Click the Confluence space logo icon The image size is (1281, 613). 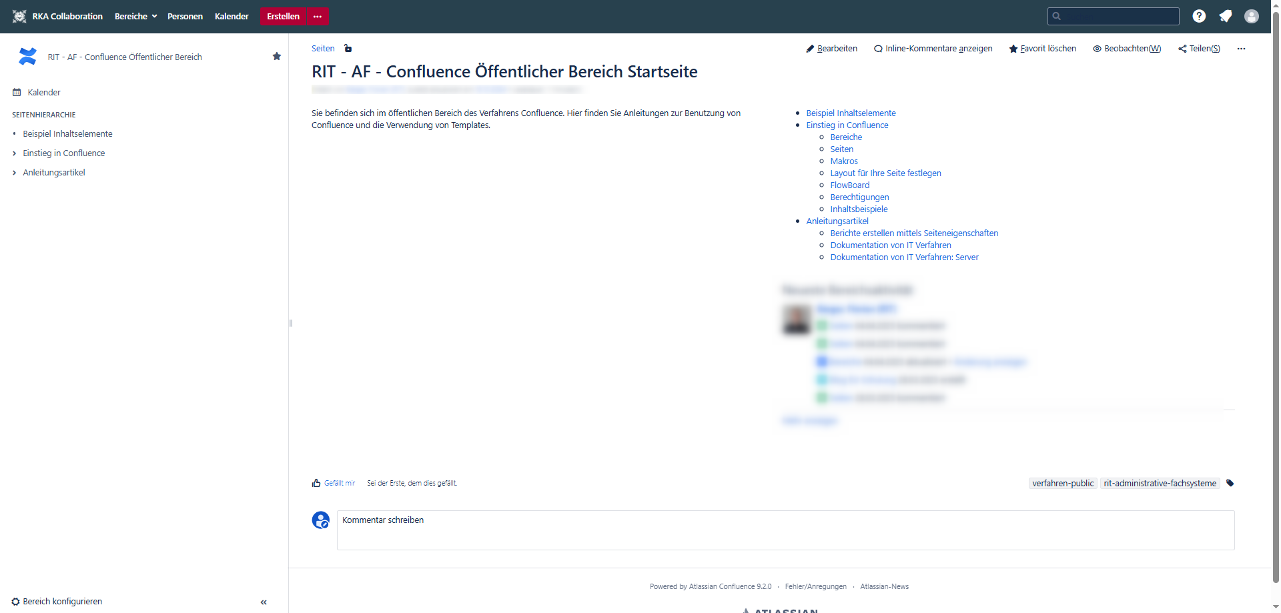click(28, 56)
